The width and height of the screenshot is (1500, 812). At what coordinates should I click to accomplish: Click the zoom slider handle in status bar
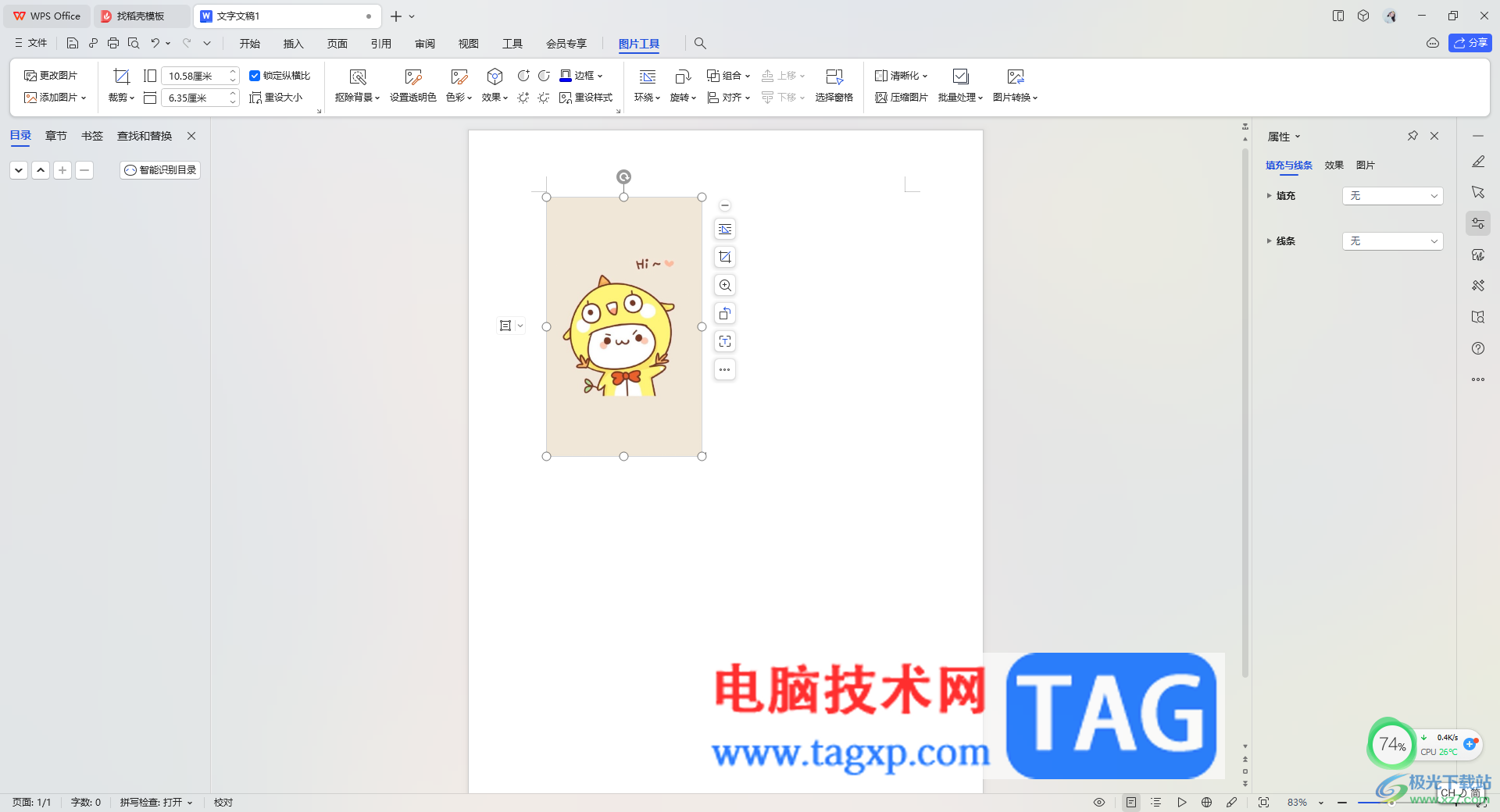click(x=1391, y=803)
